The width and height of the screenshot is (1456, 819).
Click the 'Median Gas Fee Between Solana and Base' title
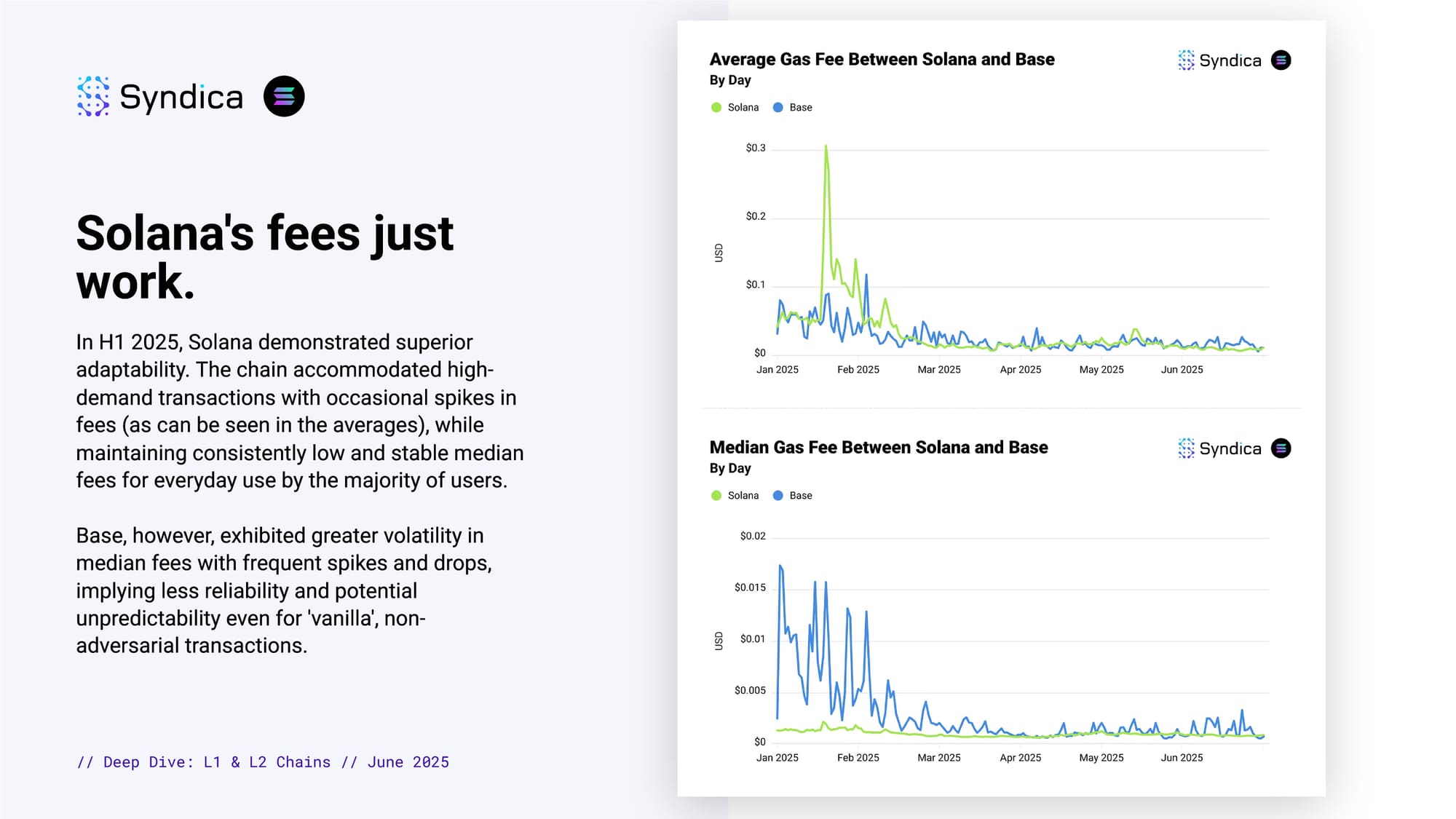tap(878, 448)
